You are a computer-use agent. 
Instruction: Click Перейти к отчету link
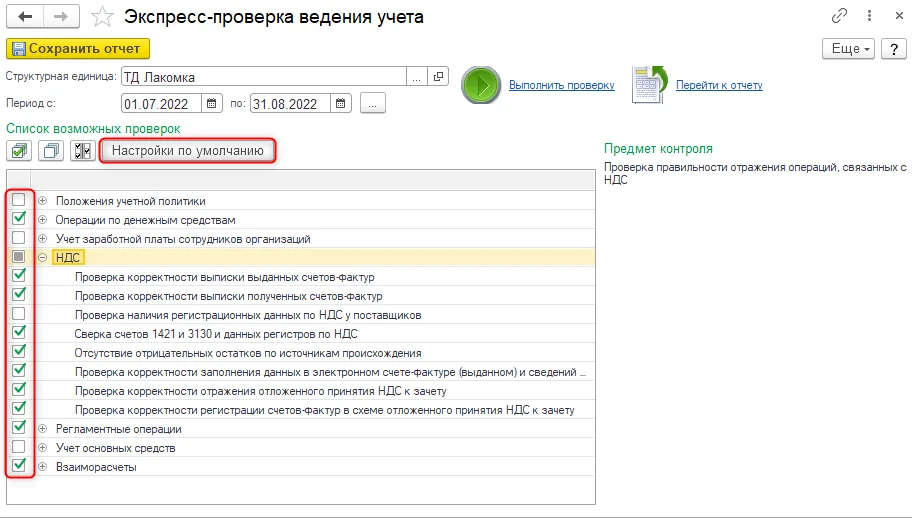click(x=719, y=85)
